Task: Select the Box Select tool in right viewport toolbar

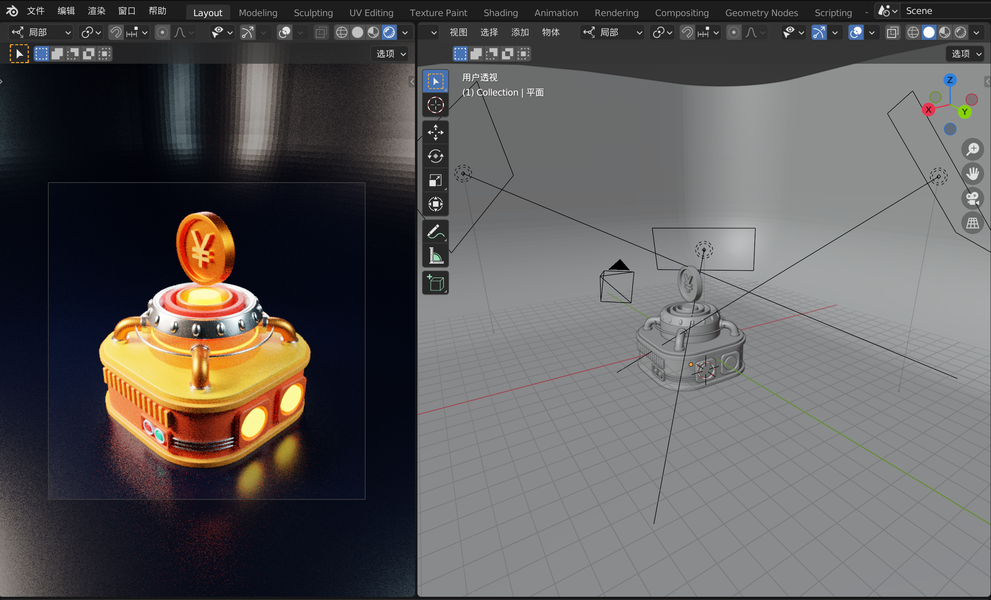Action: (x=435, y=81)
